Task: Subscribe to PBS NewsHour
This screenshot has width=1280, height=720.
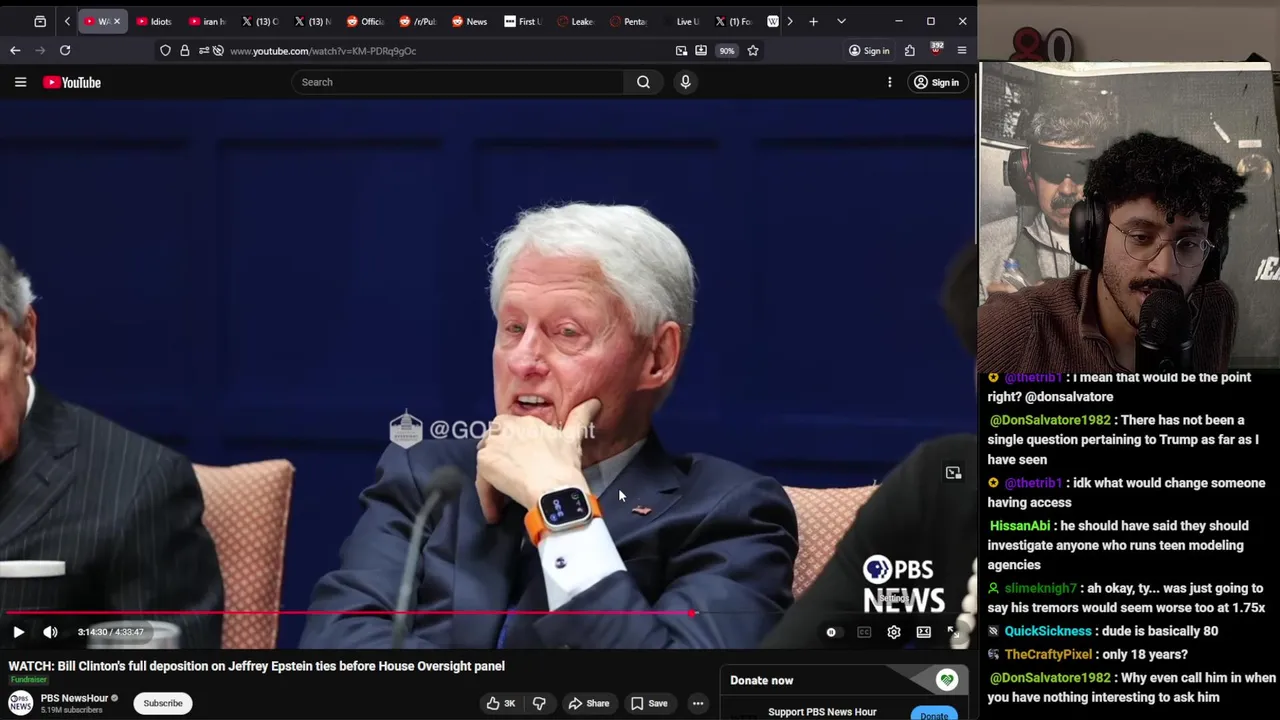Action: [162, 703]
